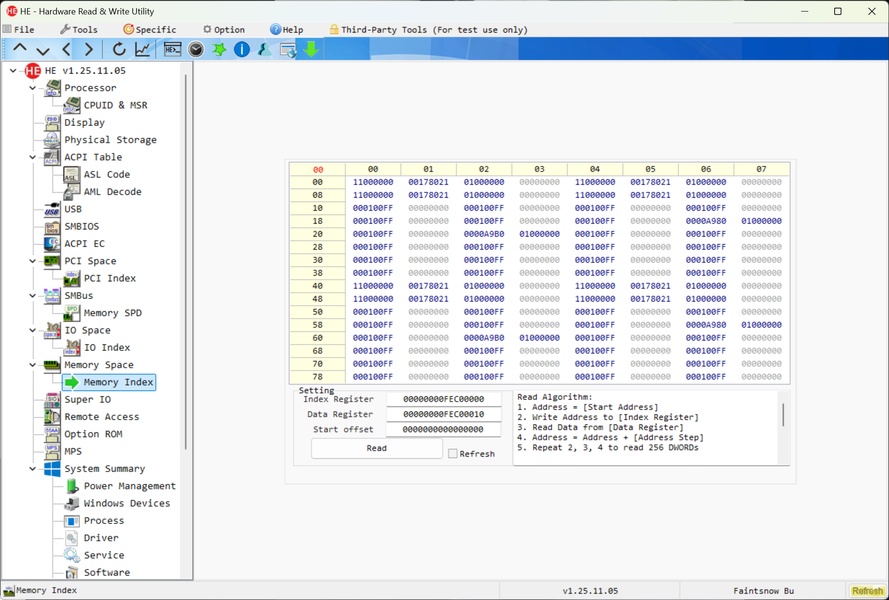Click the up chevron toolbar icon
The width and height of the screenshot is (889, 600).
tap(20, 49)
